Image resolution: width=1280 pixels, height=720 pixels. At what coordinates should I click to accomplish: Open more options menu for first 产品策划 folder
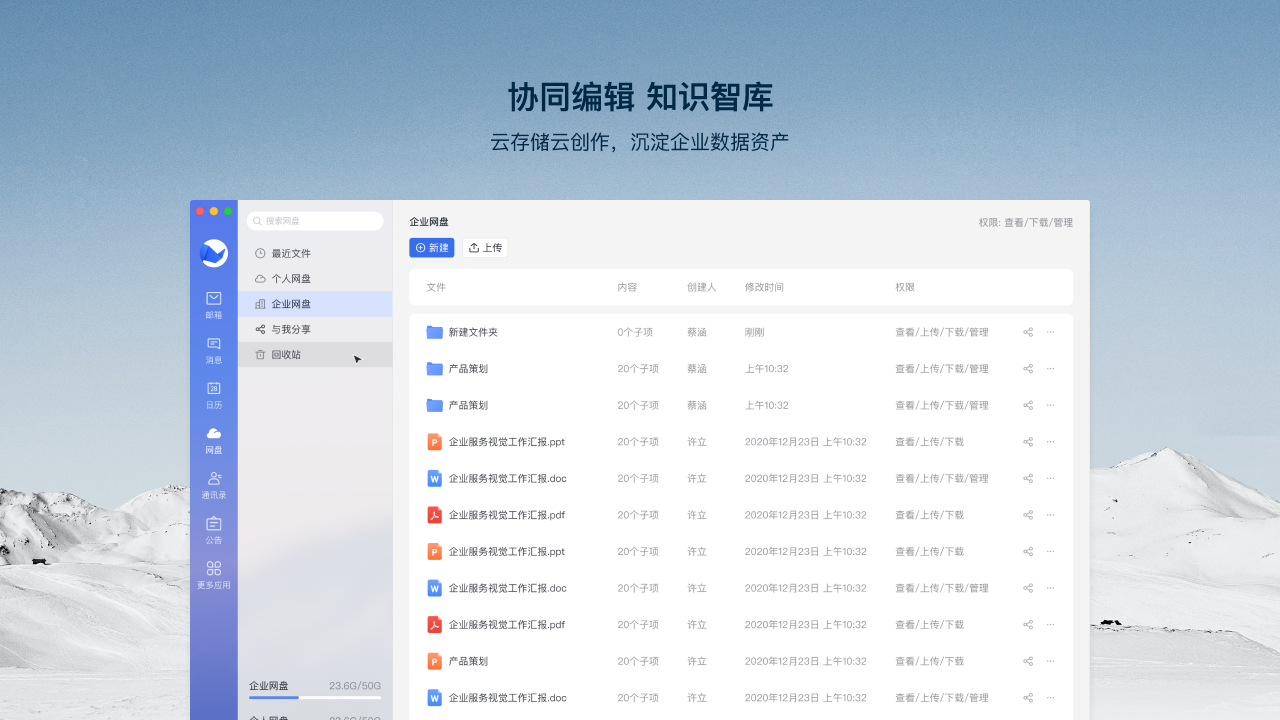pos(1050,369)
